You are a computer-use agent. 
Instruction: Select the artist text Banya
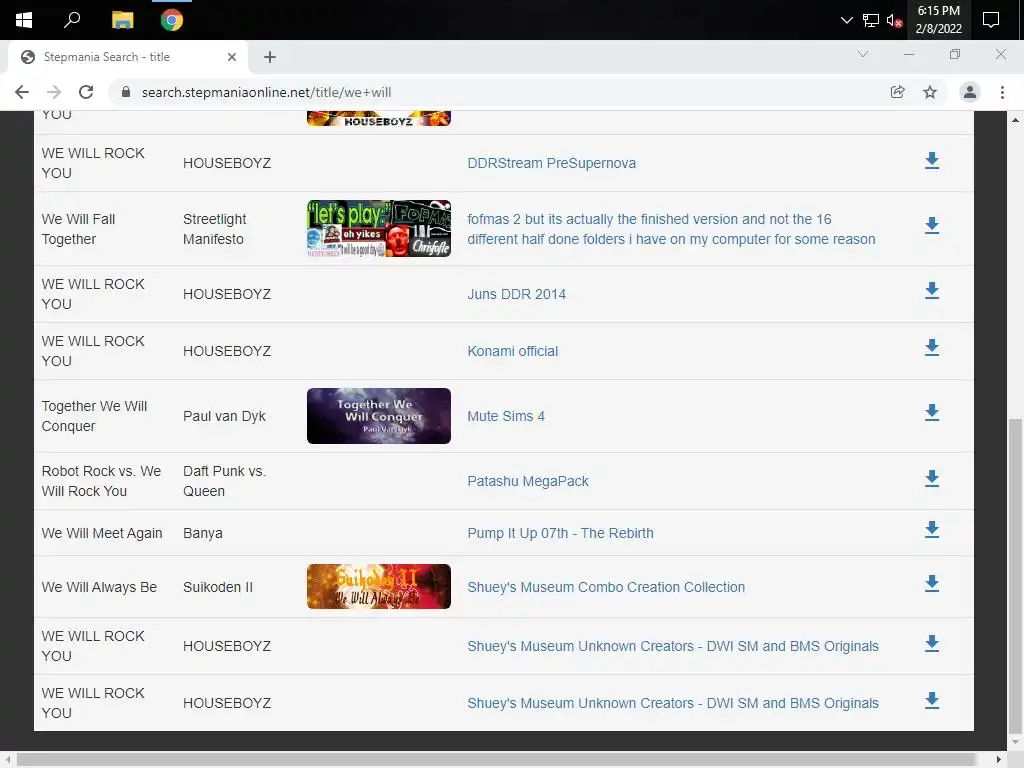click(x=202, y=534)
